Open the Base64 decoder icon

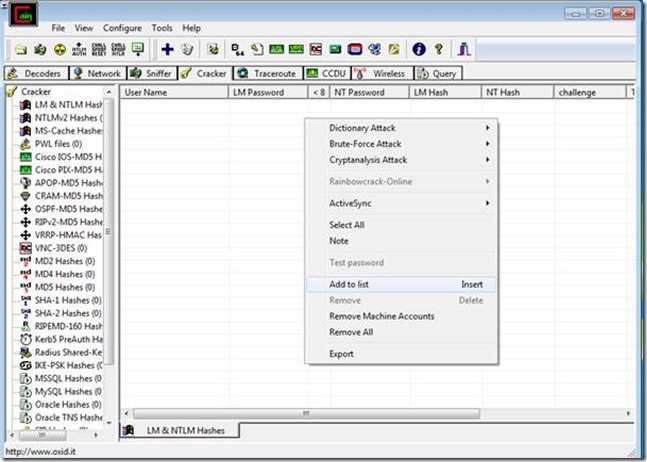[237, 50]
